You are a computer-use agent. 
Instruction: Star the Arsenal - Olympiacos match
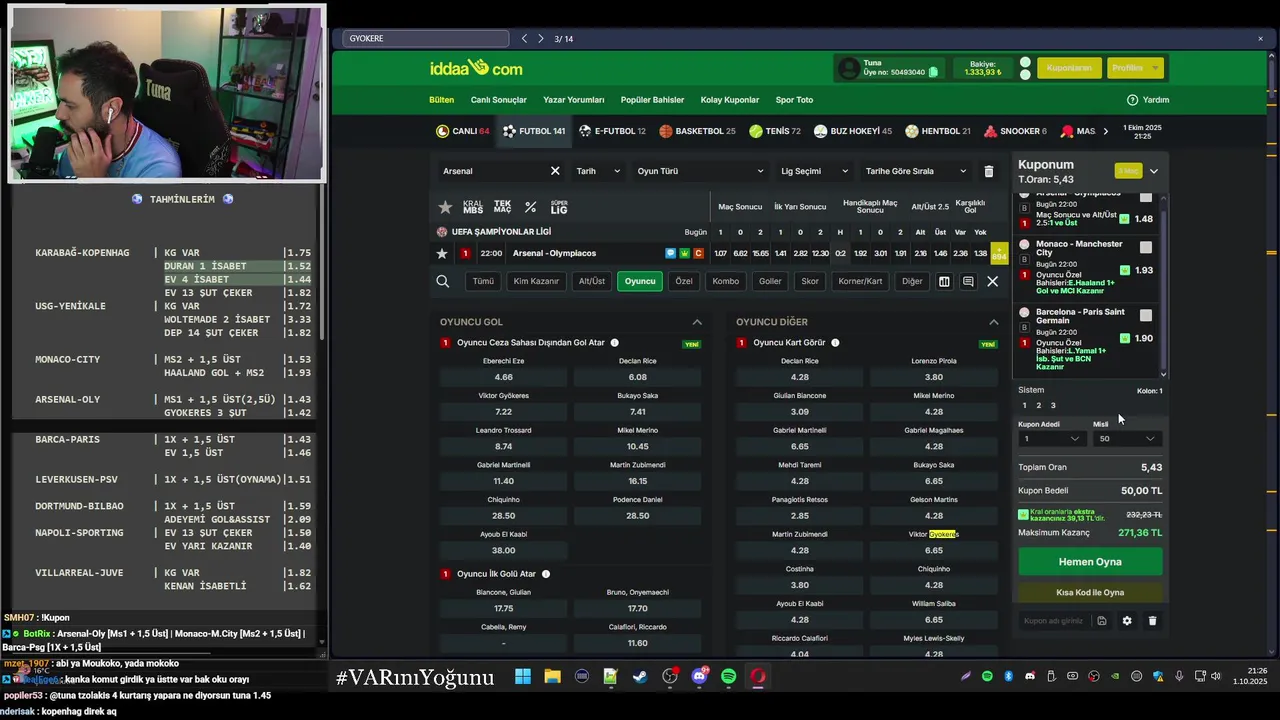coord(442,253)
